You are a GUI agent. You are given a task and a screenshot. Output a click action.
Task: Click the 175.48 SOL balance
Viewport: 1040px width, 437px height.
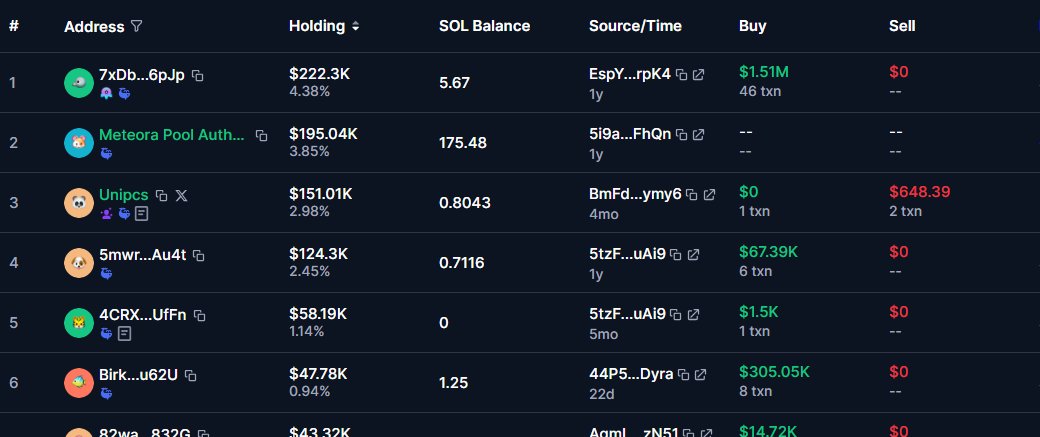(x=463, y=143)
